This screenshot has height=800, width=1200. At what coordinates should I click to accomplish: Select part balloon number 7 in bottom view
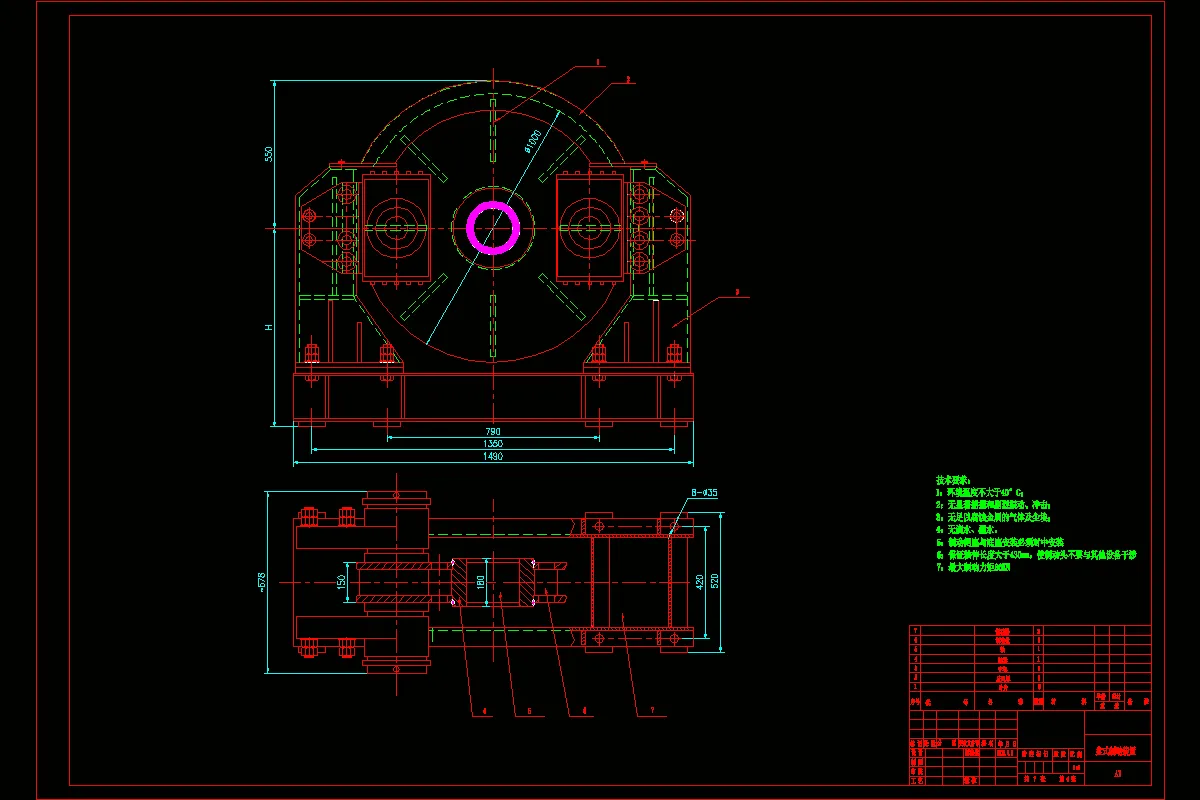click(x=652, y=712)
